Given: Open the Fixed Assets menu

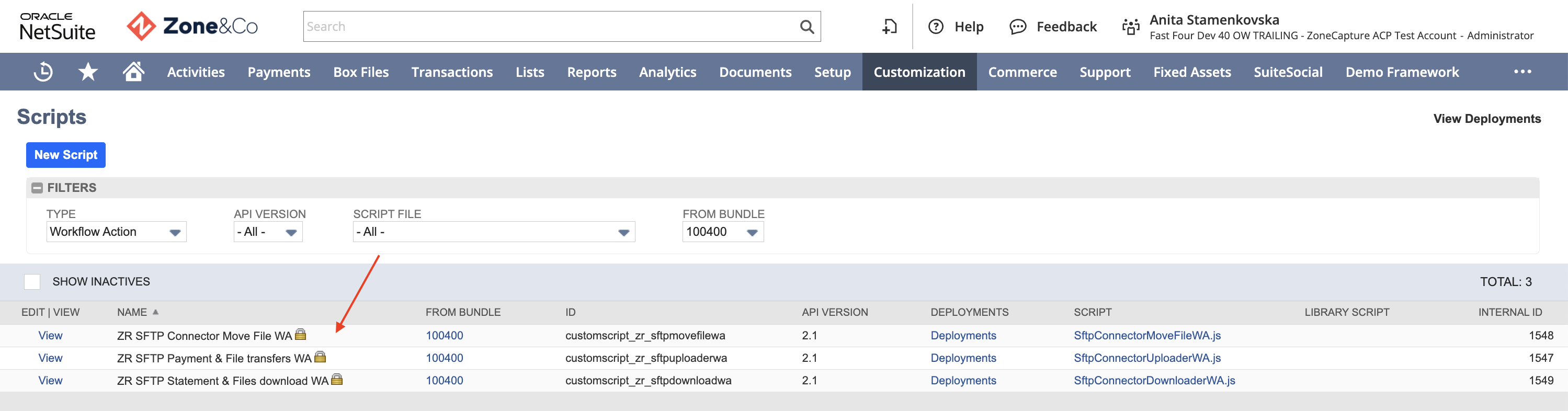Looking at the screenshot, I should (x=1192, y=72).
